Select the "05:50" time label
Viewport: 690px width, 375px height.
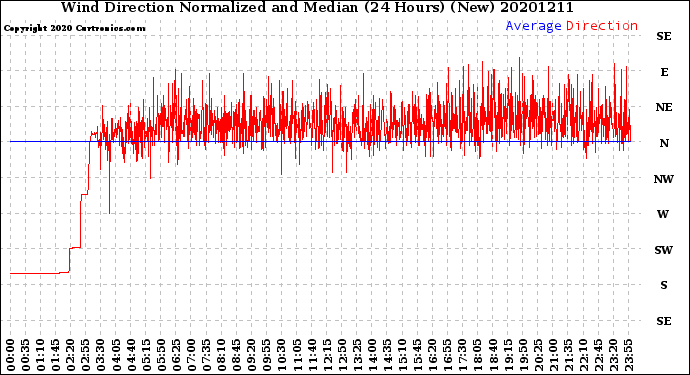tap(161, 355)
